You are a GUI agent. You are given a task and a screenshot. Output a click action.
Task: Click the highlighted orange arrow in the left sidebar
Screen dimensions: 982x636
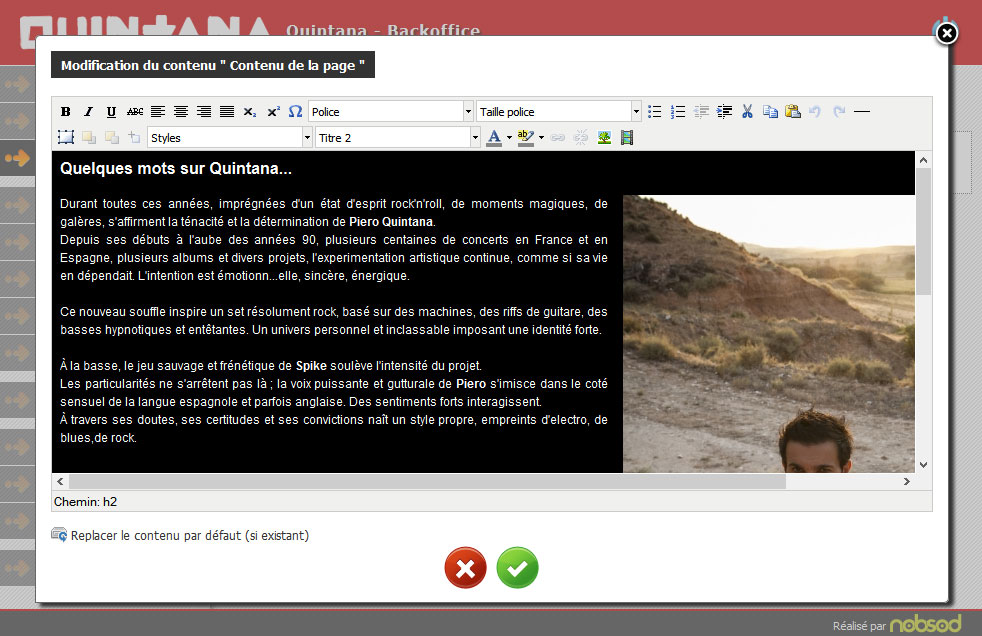click(18, 158)
